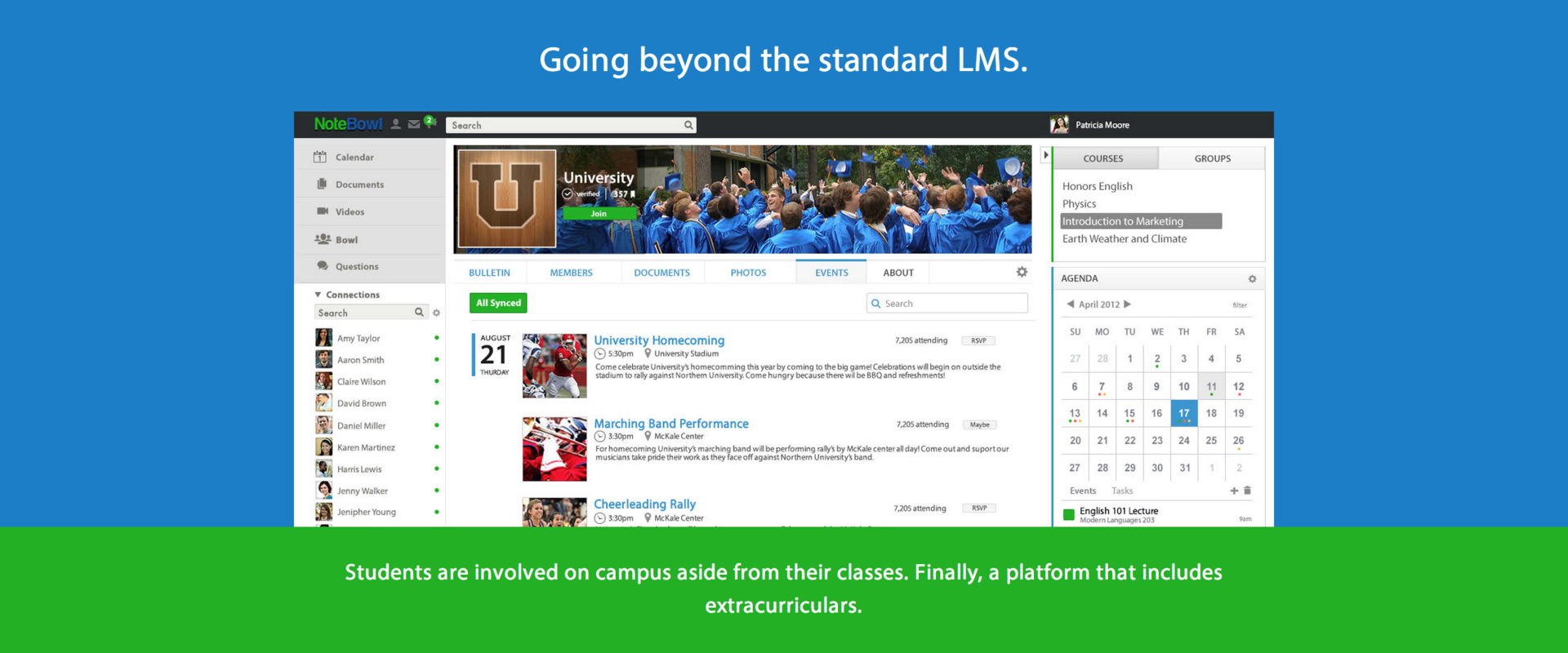Show the agenda Tasks list

pyautogui.click(x=1122, y=491)
